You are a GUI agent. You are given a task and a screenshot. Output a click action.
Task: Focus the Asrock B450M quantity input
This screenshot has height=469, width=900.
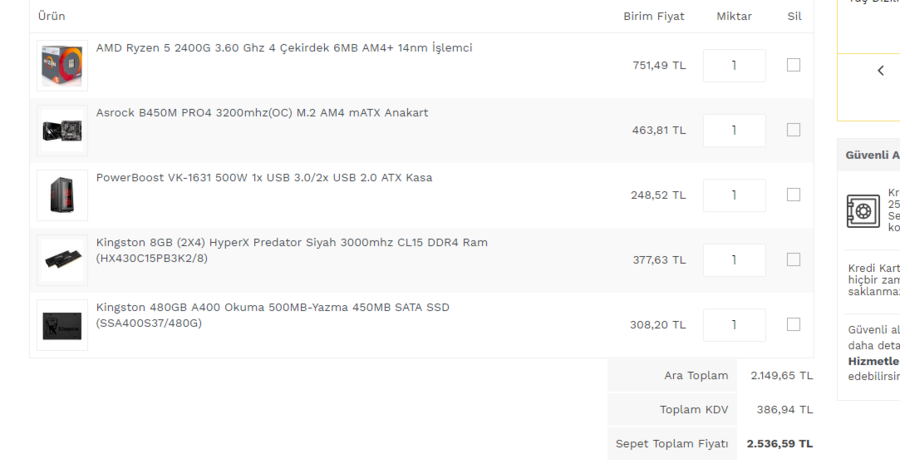(x=734, y=130)
